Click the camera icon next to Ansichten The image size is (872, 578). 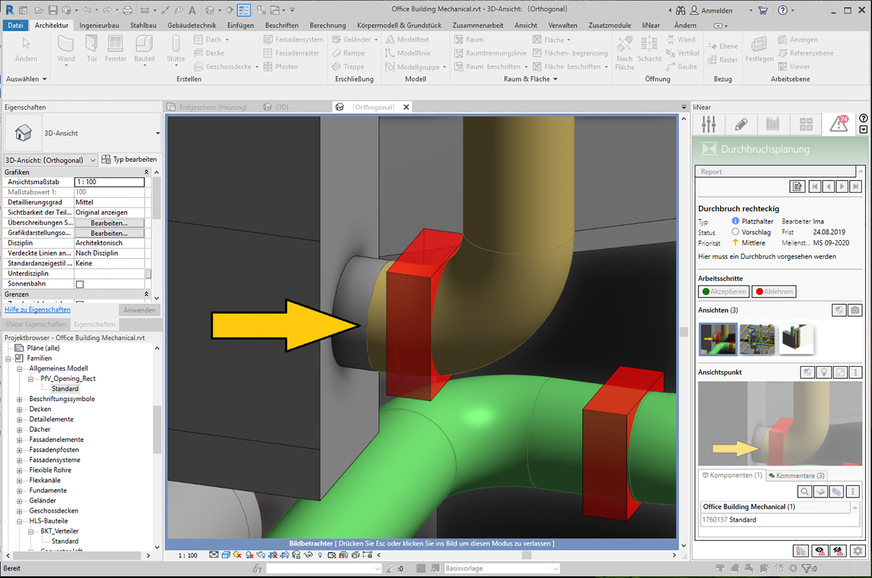pos(855,311)
